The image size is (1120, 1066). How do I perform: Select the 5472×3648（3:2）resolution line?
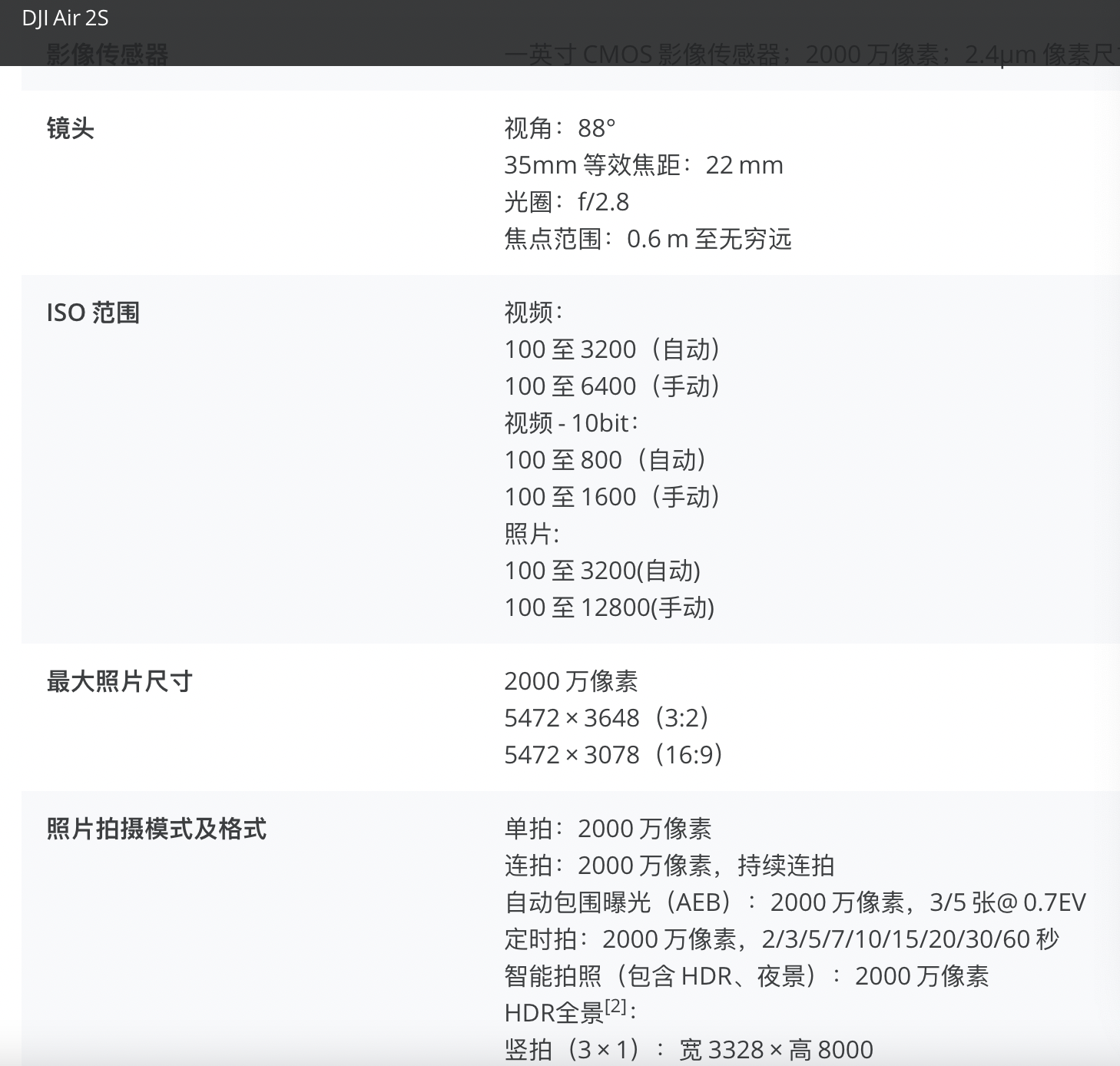(x=607, y=718)
